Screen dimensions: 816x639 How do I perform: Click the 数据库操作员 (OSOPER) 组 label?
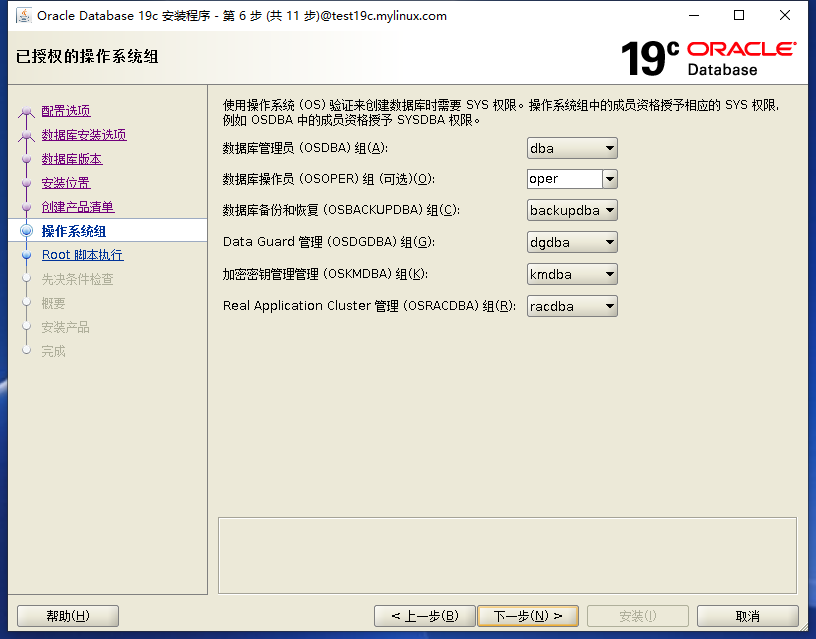click(328, 179)
